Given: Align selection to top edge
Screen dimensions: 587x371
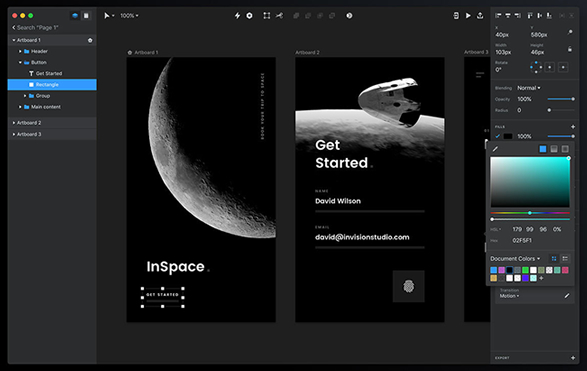Looking at the screenshot, I should (x=530, y=16).
